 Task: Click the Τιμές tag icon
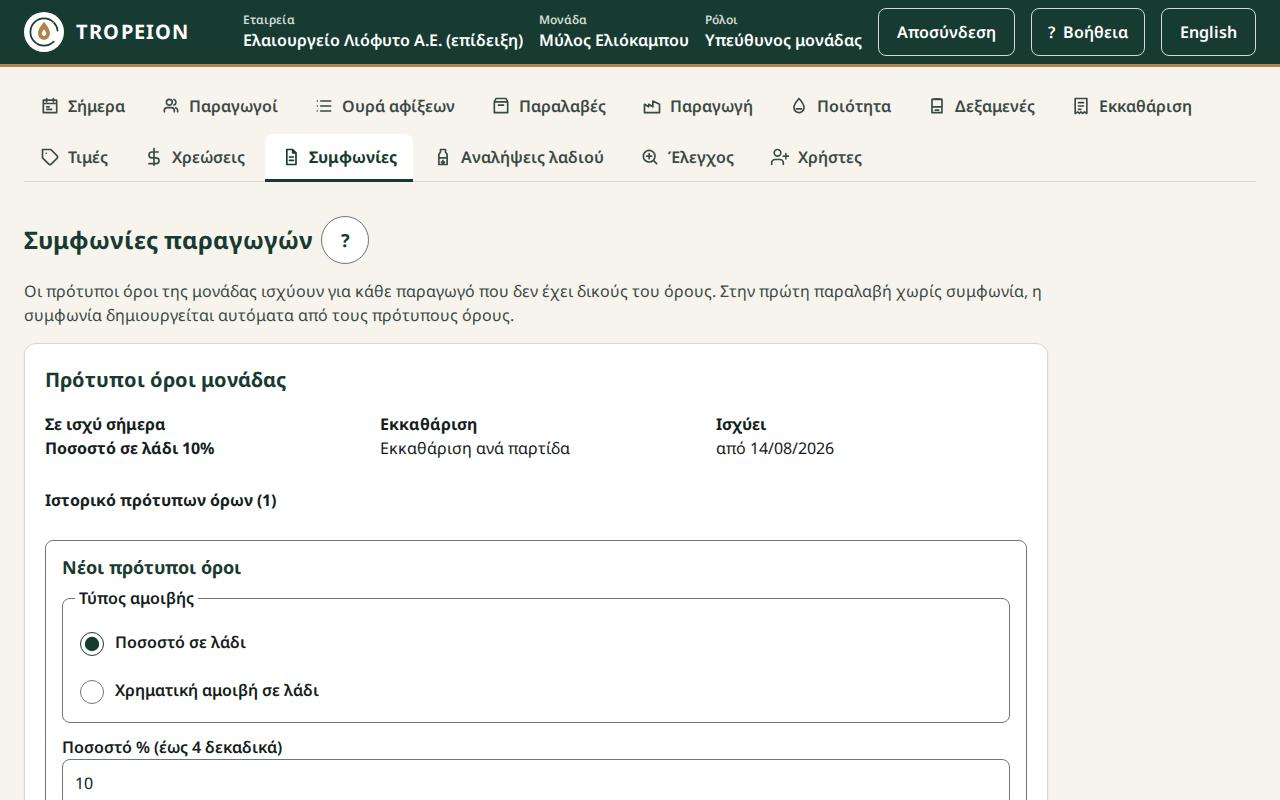pyautogui.click(x=50, y=157)
